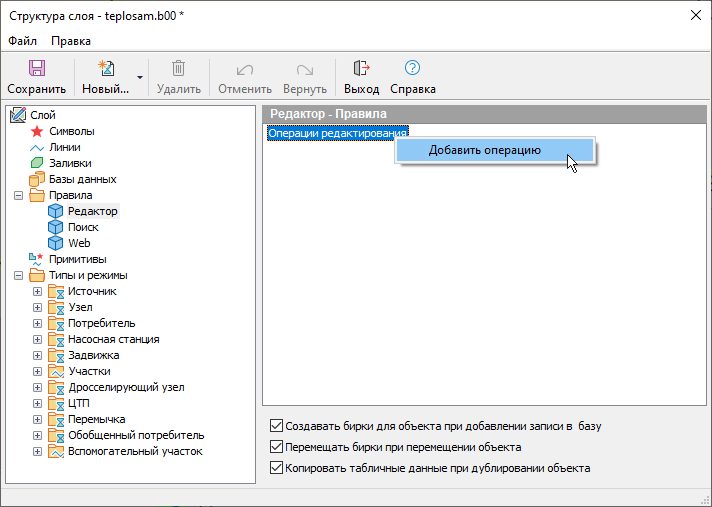Select the Поиск cube item under Правила

click(56, 227)
